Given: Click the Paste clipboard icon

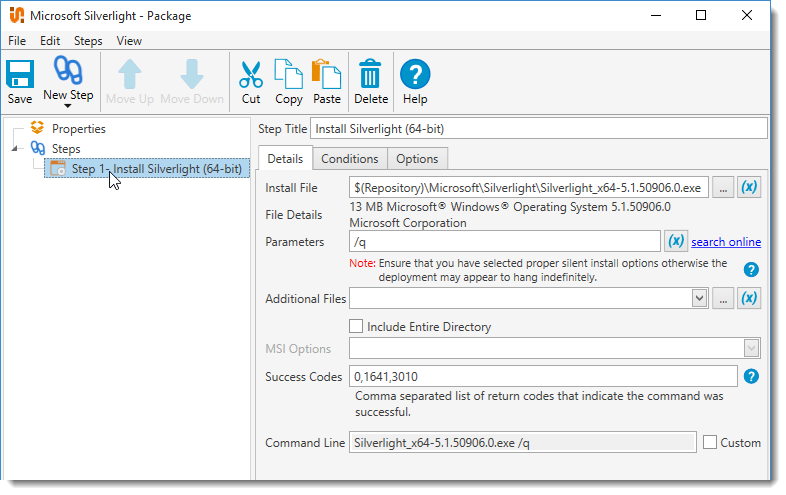Looking at the screenshot, I should (x=327, y=80).
